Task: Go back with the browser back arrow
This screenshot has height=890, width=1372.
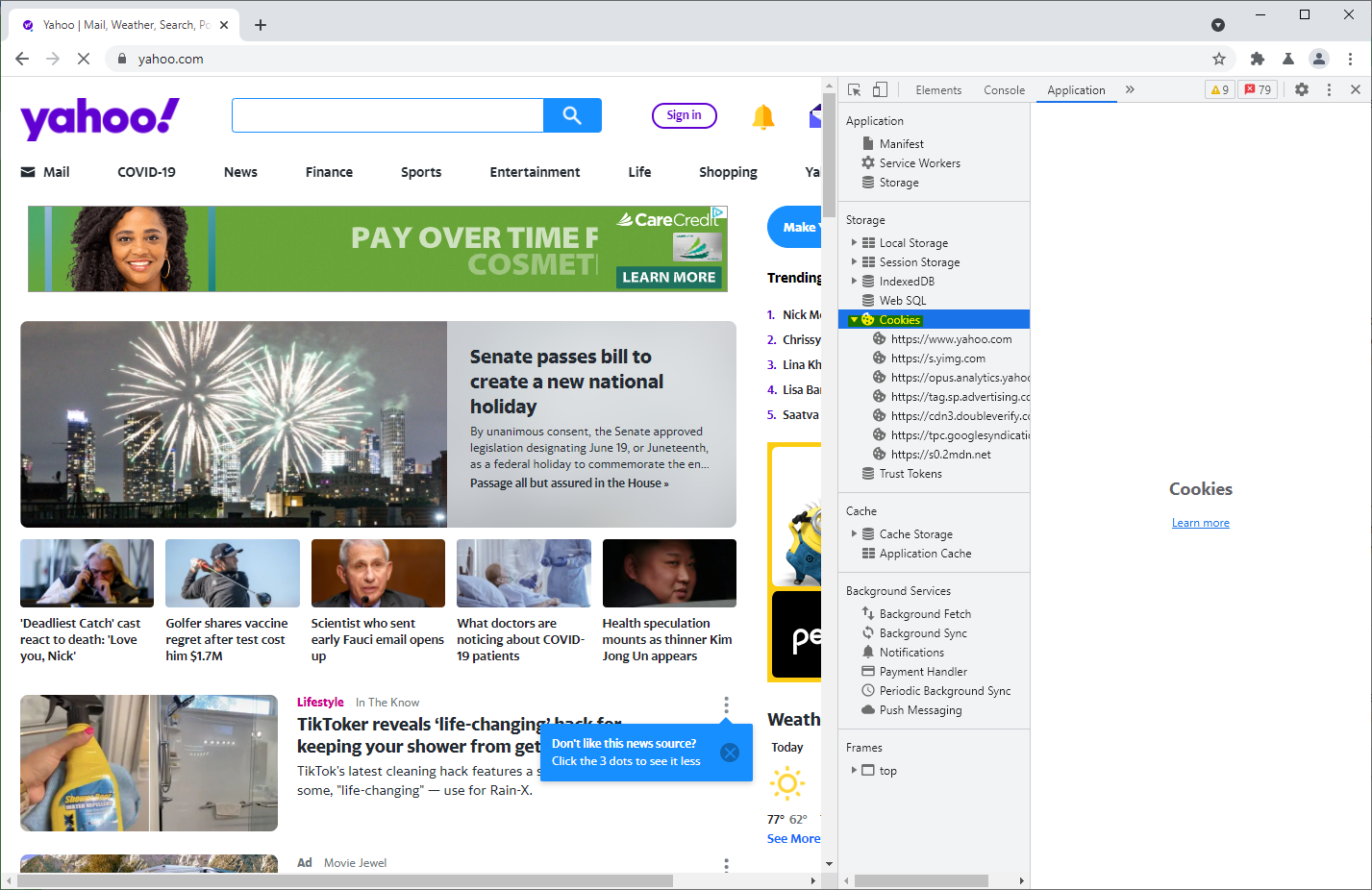Action: [22, 59]
